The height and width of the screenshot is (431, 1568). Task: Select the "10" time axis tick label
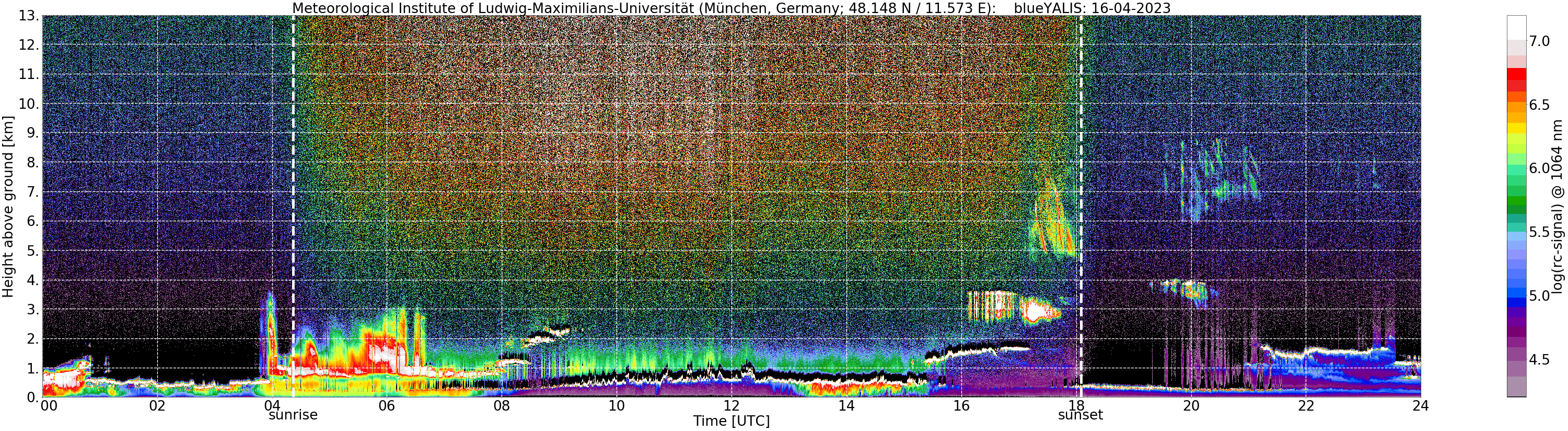click(616, 405)
